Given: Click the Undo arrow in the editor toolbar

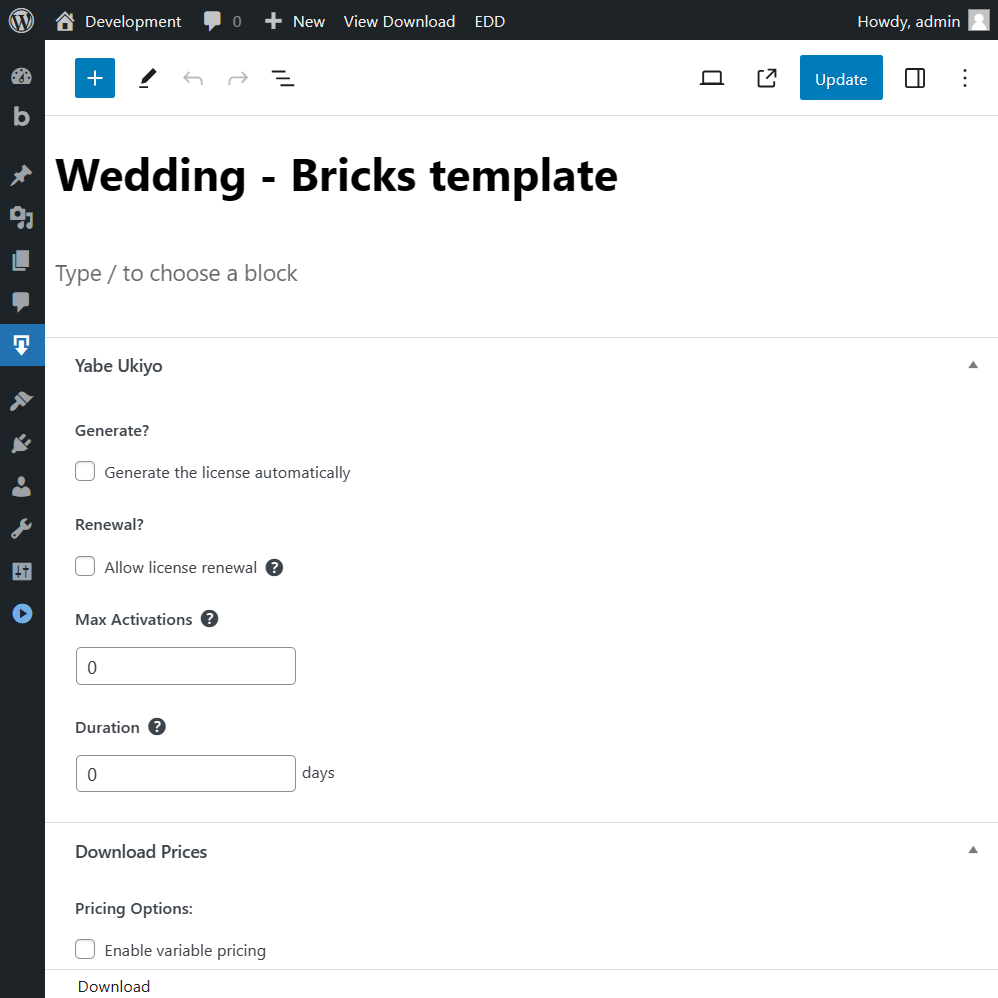Looking at the screenshot, I should [x=192, y=77].
